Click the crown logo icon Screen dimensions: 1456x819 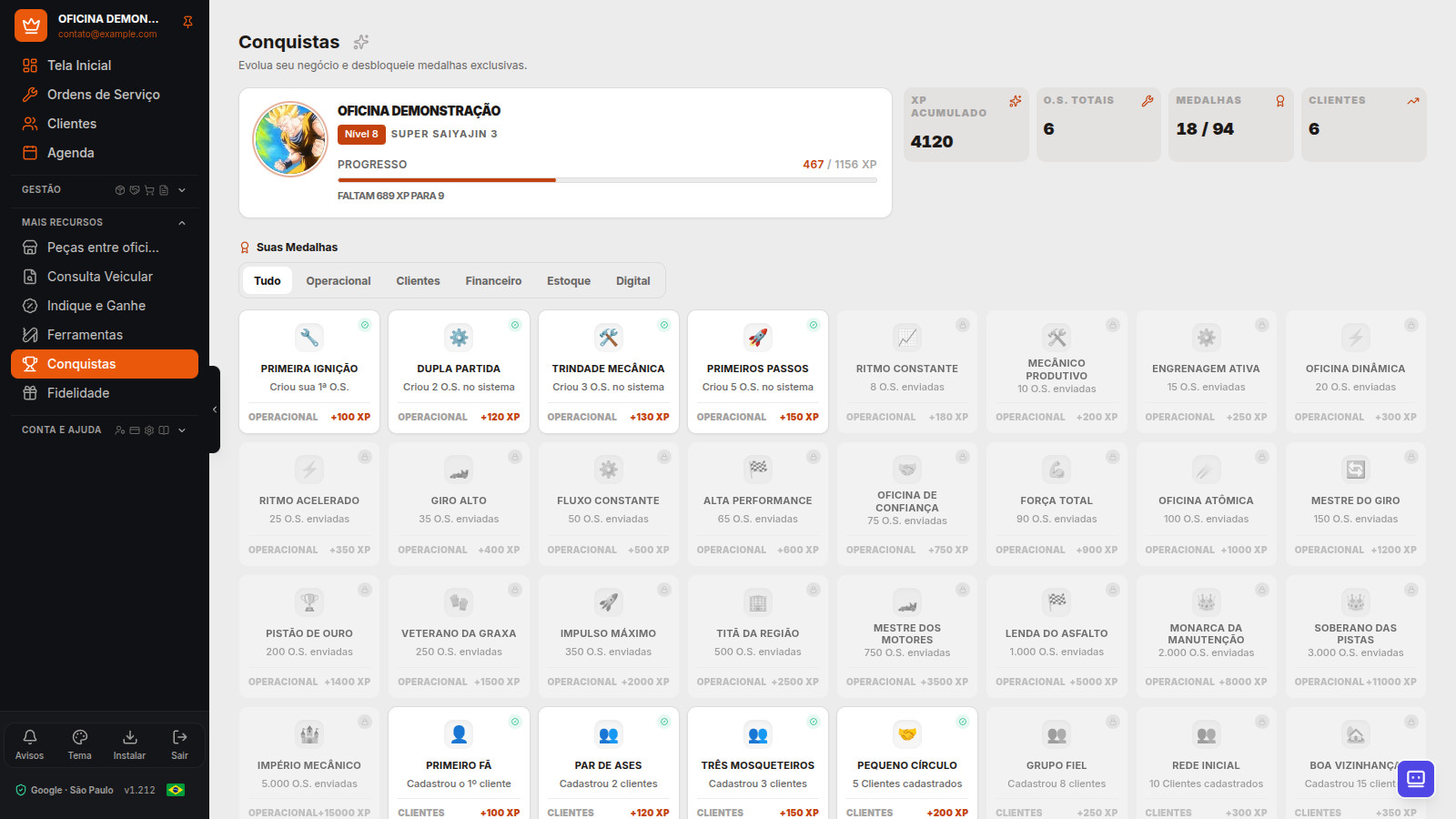31,25
